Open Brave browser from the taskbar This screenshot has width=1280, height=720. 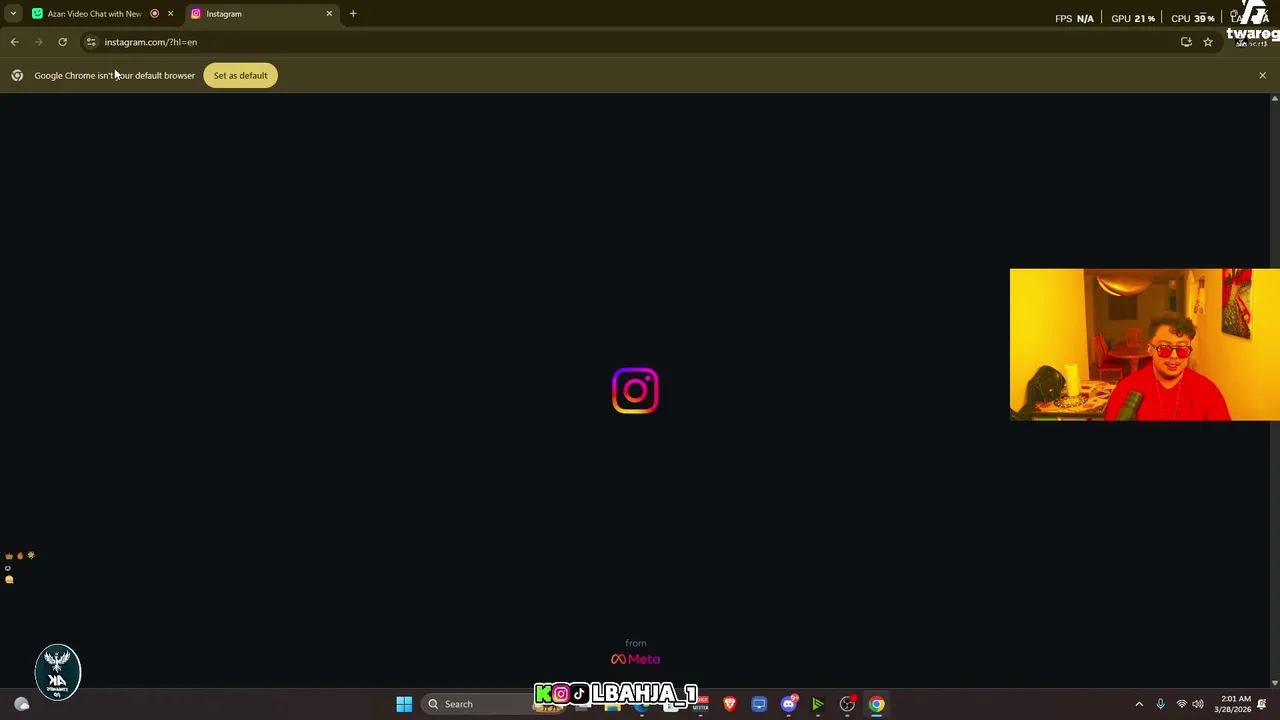pyautogui.click(x=730, y=704)
